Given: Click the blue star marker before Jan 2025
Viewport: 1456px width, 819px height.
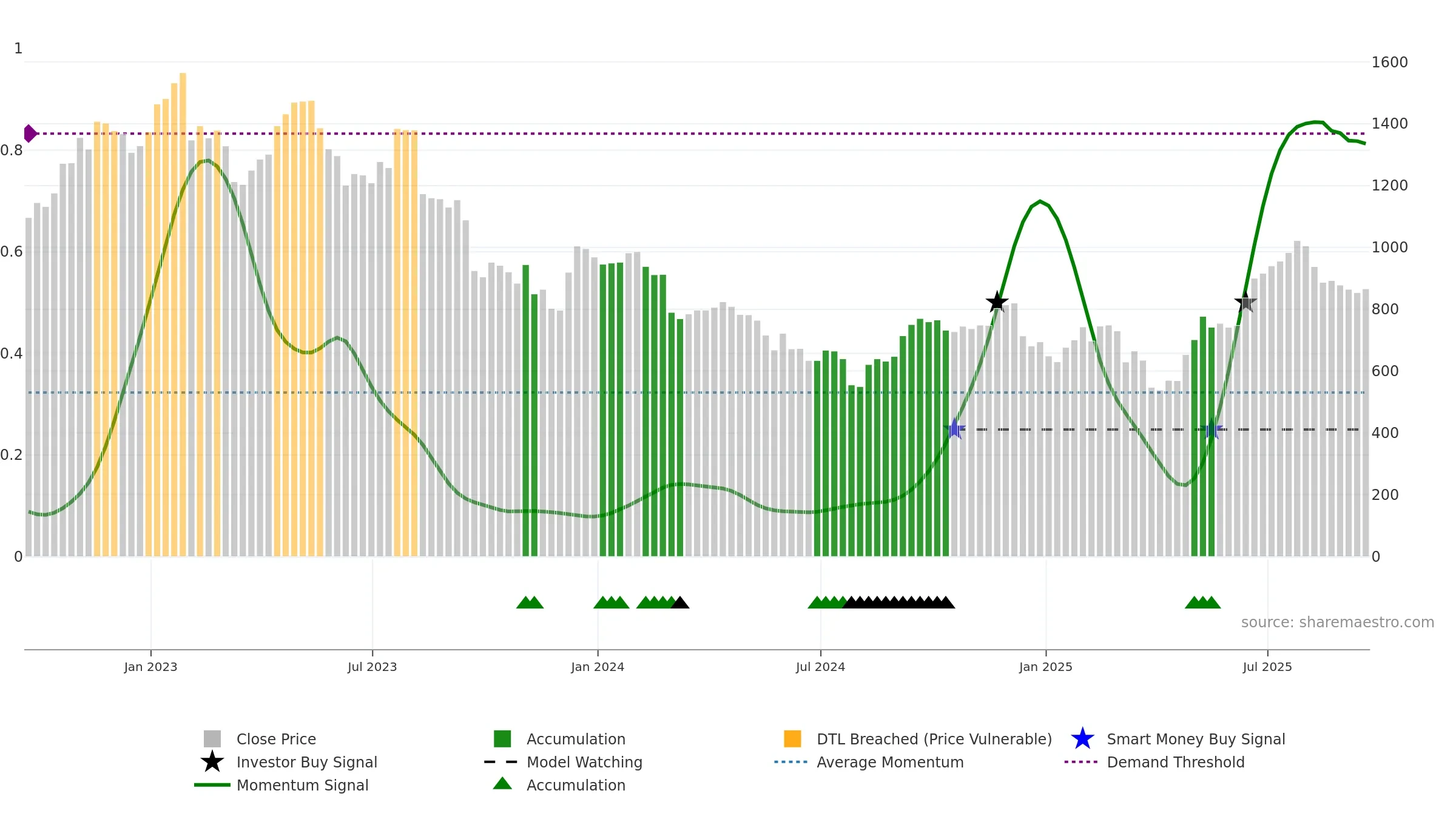Looking at the screenshot, I should 954,429.
